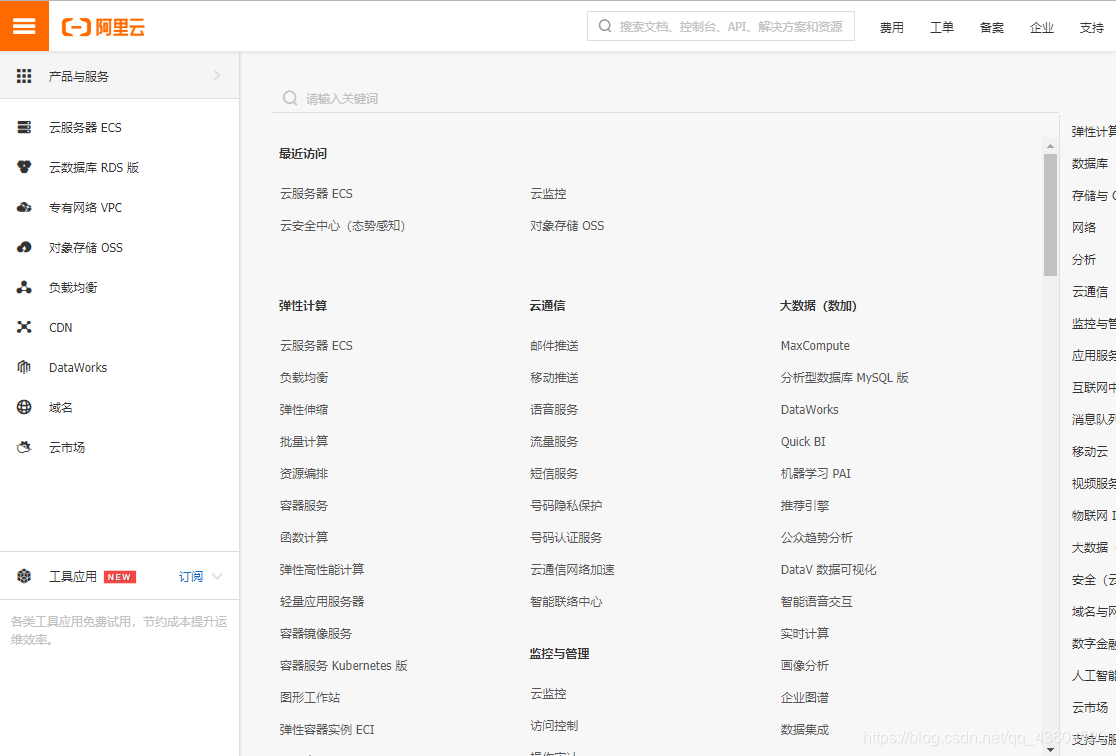
Task: Open DataV 数据可视化 link
Action: point(828,569)
